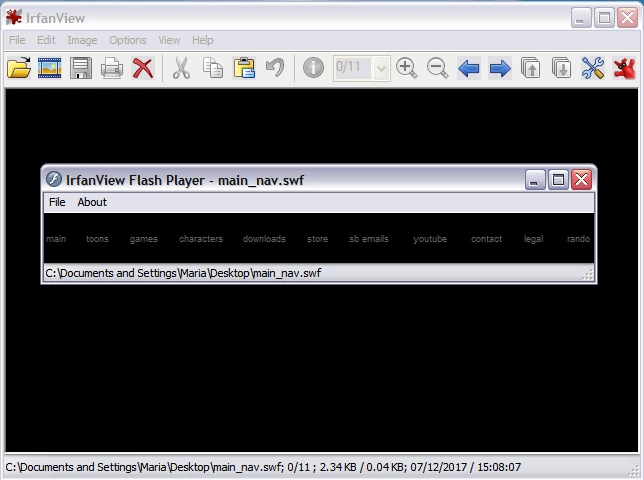Click the 'sb emails' navigation link

369,239
